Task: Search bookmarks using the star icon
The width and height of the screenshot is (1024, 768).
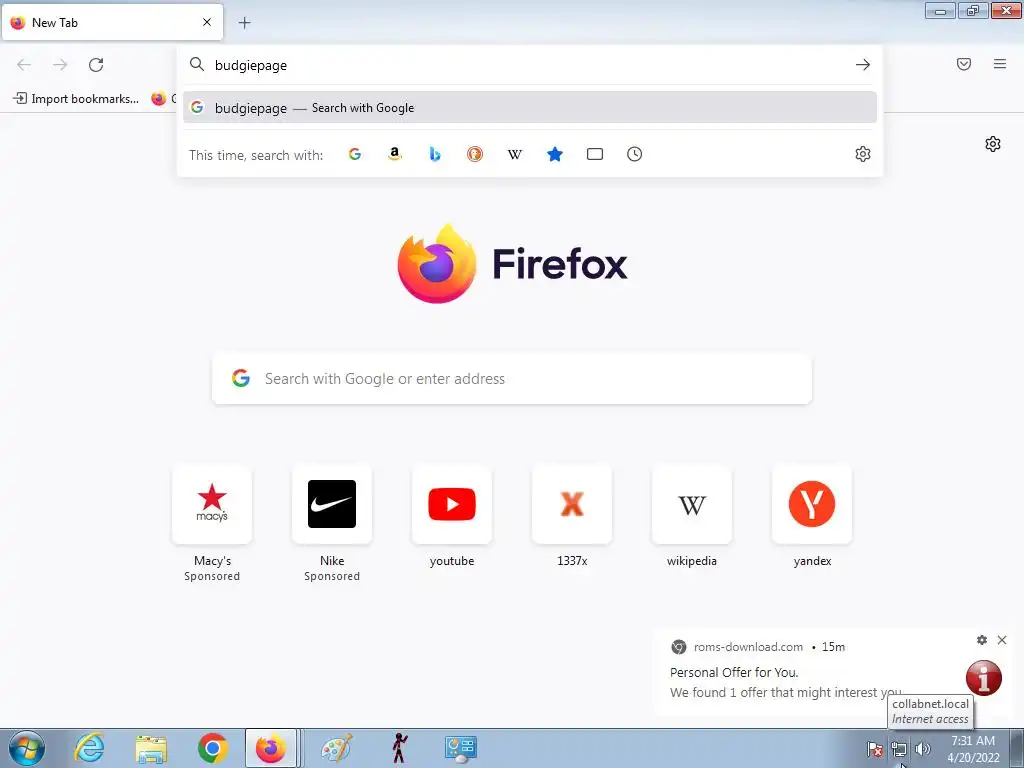Action: coord(554,154)
